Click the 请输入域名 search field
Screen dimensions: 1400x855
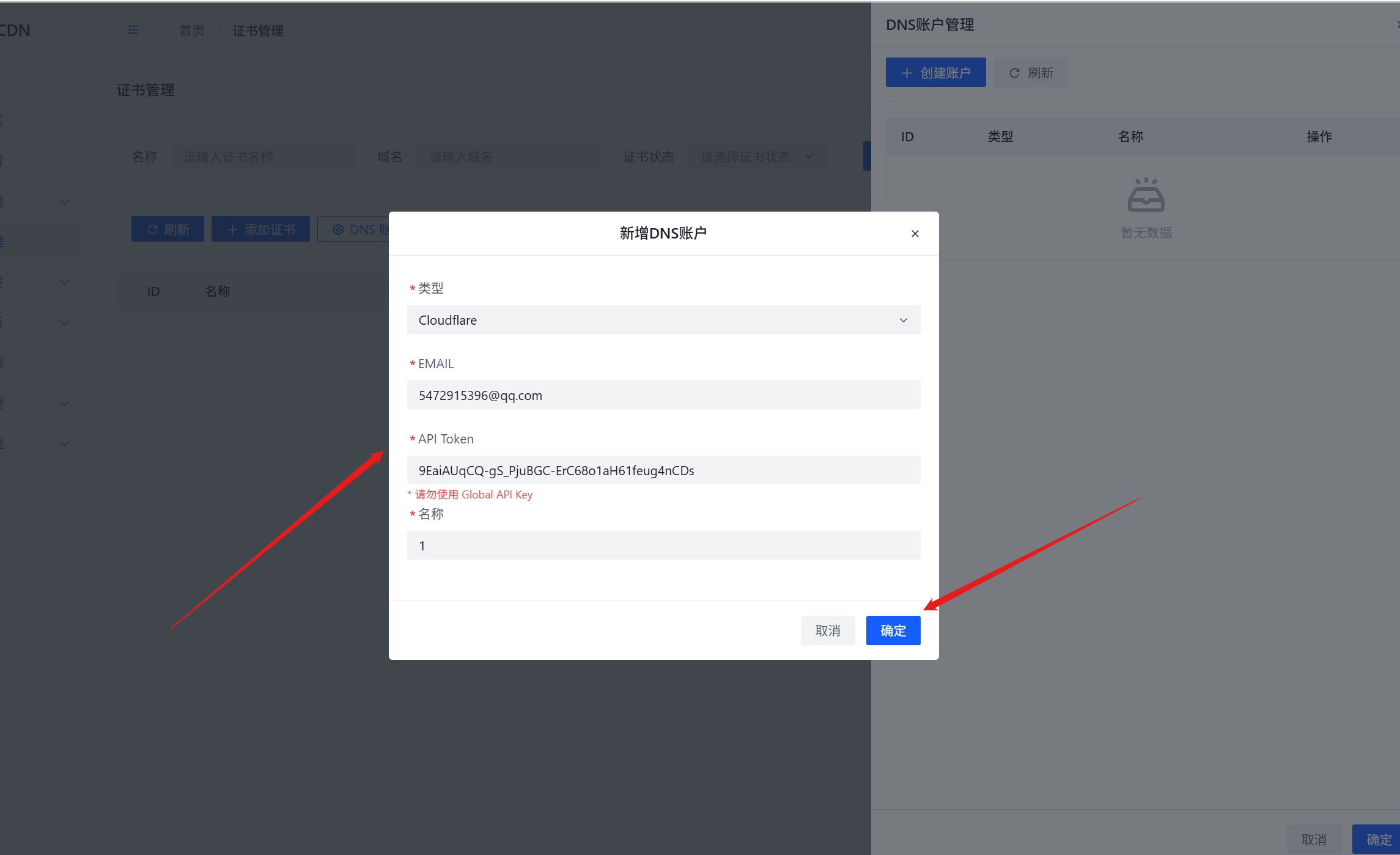507,157
